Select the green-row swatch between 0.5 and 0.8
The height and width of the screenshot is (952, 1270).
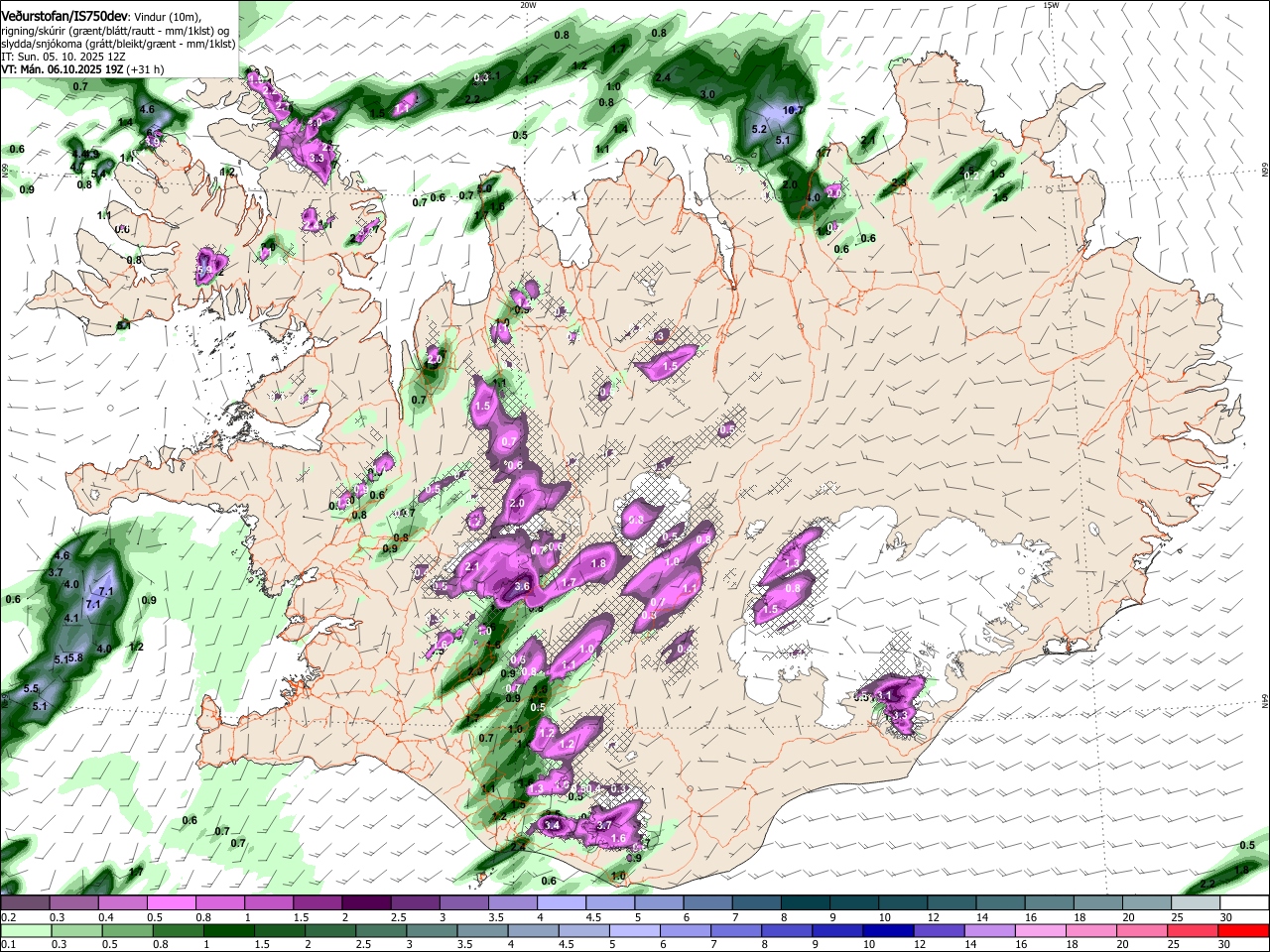tap(129, 930)
